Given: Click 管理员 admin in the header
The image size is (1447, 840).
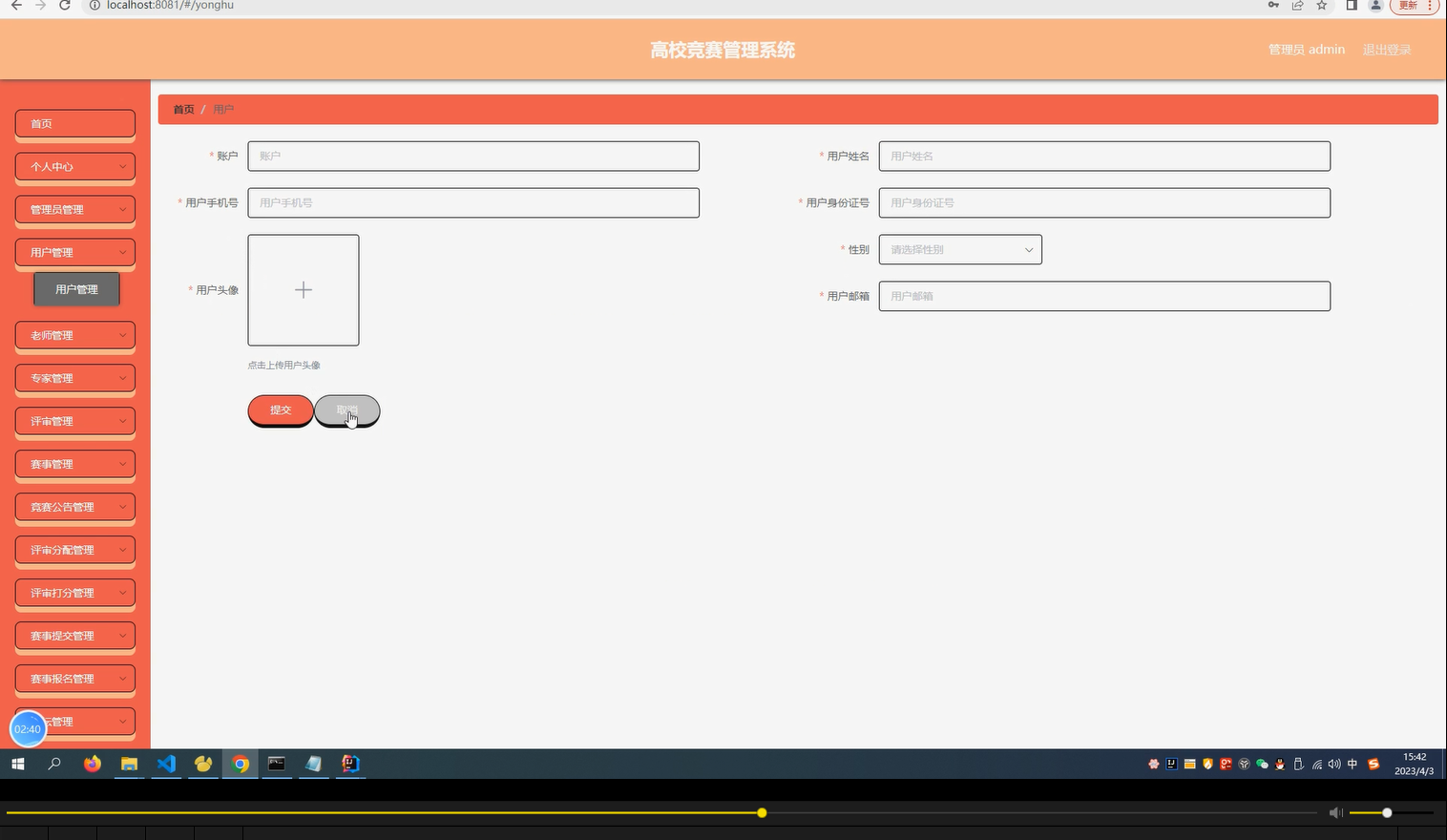Looking at the screenshot, I should [1306, 50].
